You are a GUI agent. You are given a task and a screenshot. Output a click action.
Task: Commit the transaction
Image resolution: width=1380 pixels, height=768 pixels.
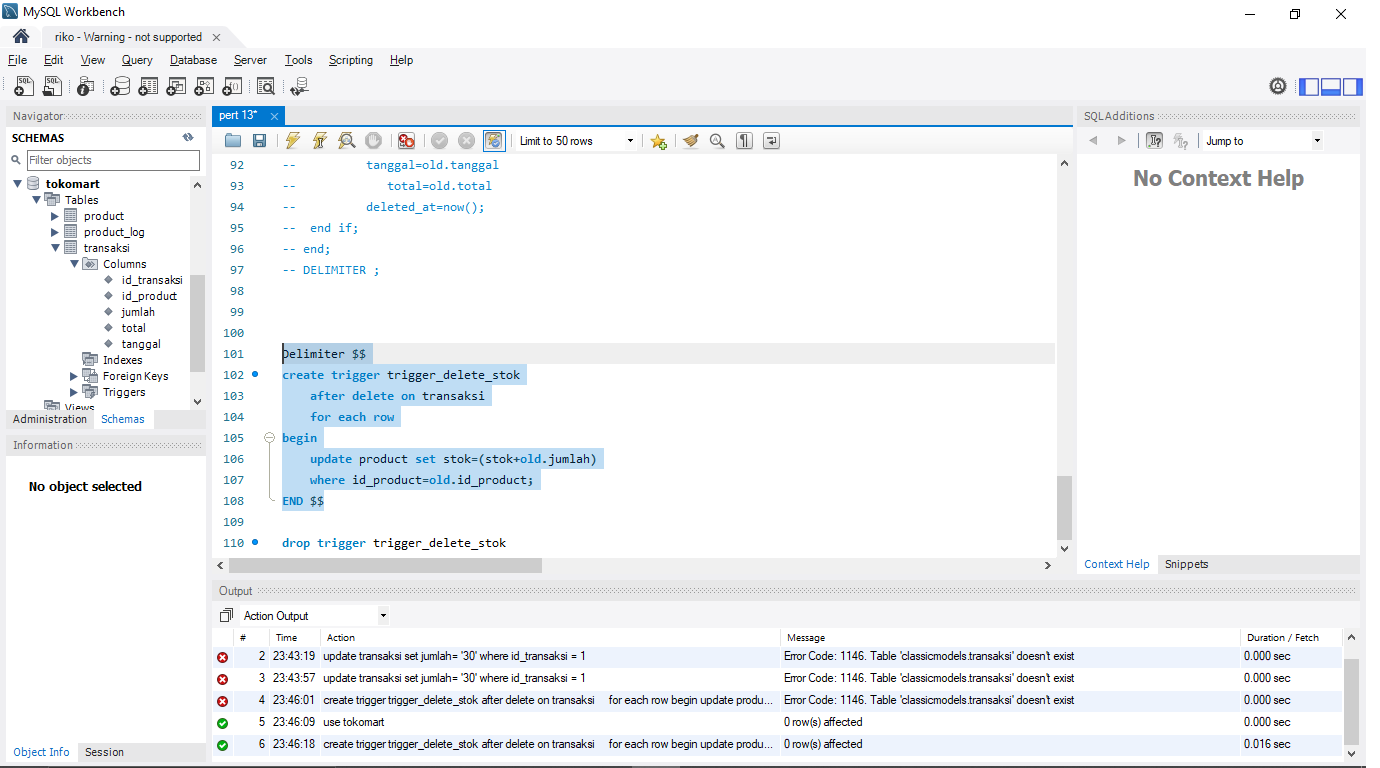pos(439,141)
